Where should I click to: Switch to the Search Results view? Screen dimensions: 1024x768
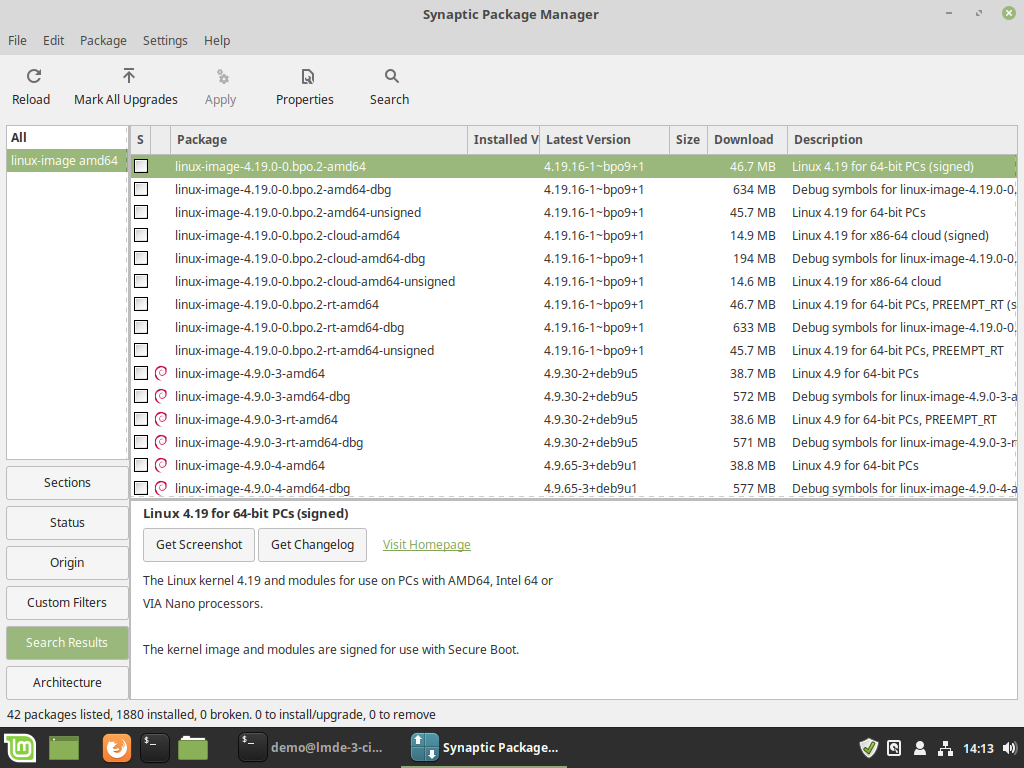pos(67,643)
